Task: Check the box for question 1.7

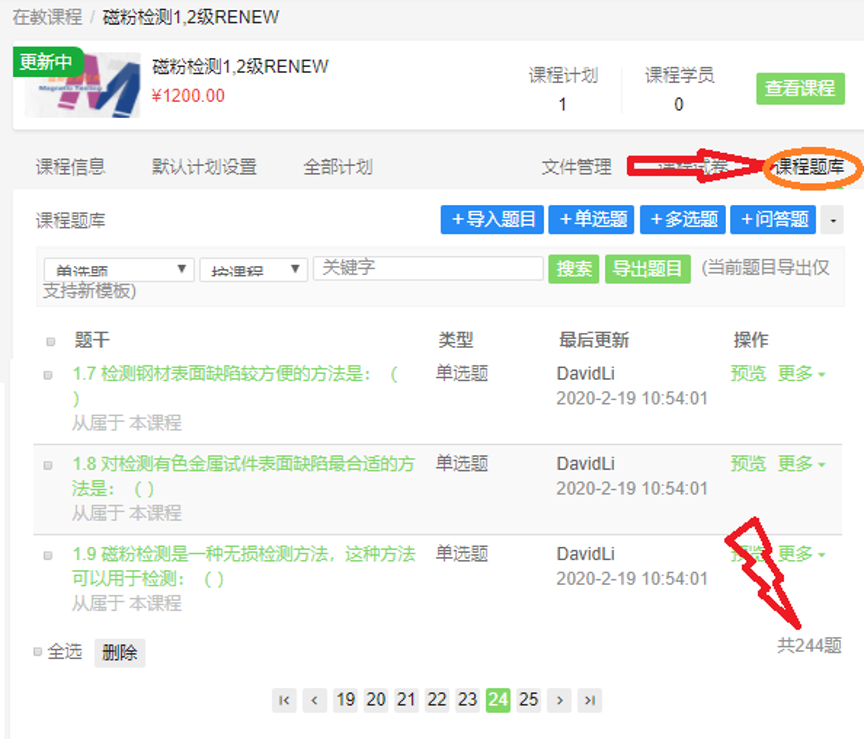Action: click(x=47, y=375)
